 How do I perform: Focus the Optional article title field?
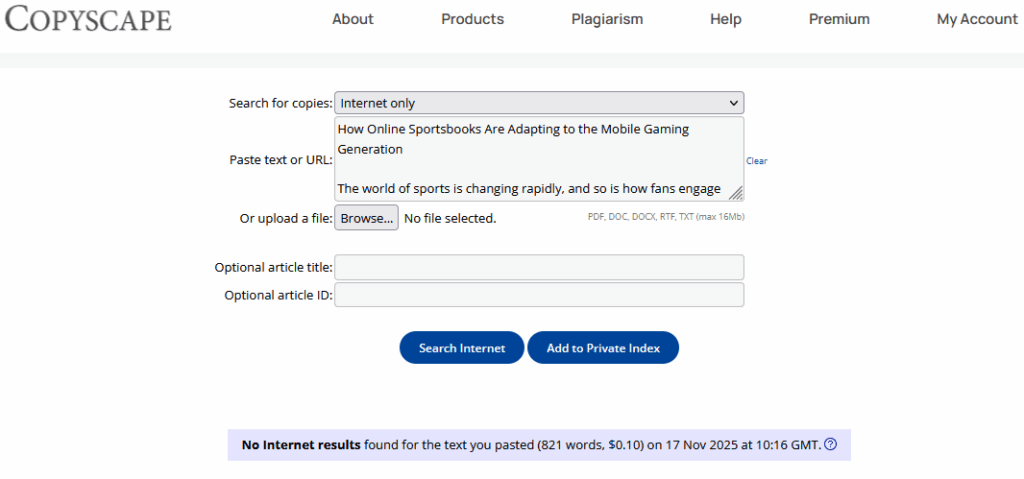(x=539, y=267)
